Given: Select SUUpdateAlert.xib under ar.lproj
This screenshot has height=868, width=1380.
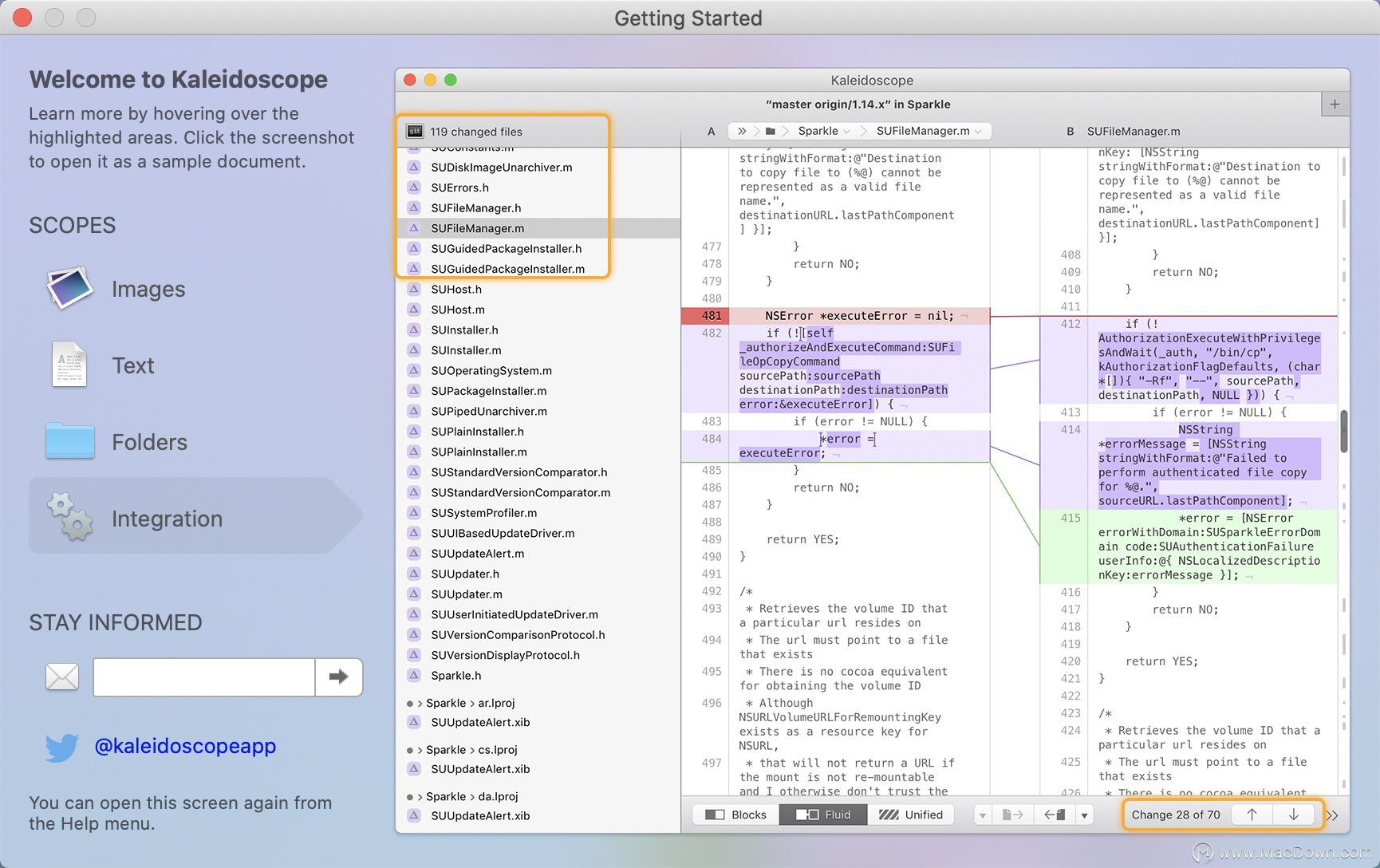Looking at the screenshot, I should pos(538,722).
